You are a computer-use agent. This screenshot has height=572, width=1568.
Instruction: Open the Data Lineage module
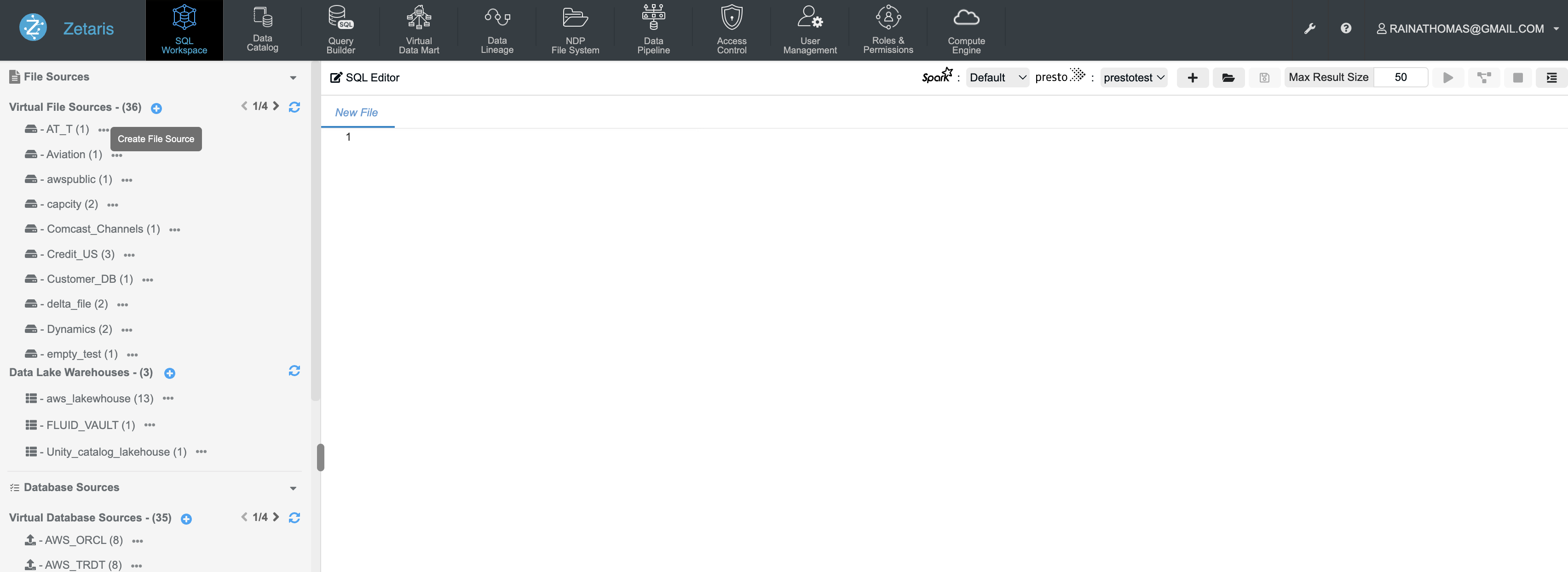[x=497, y=29]
